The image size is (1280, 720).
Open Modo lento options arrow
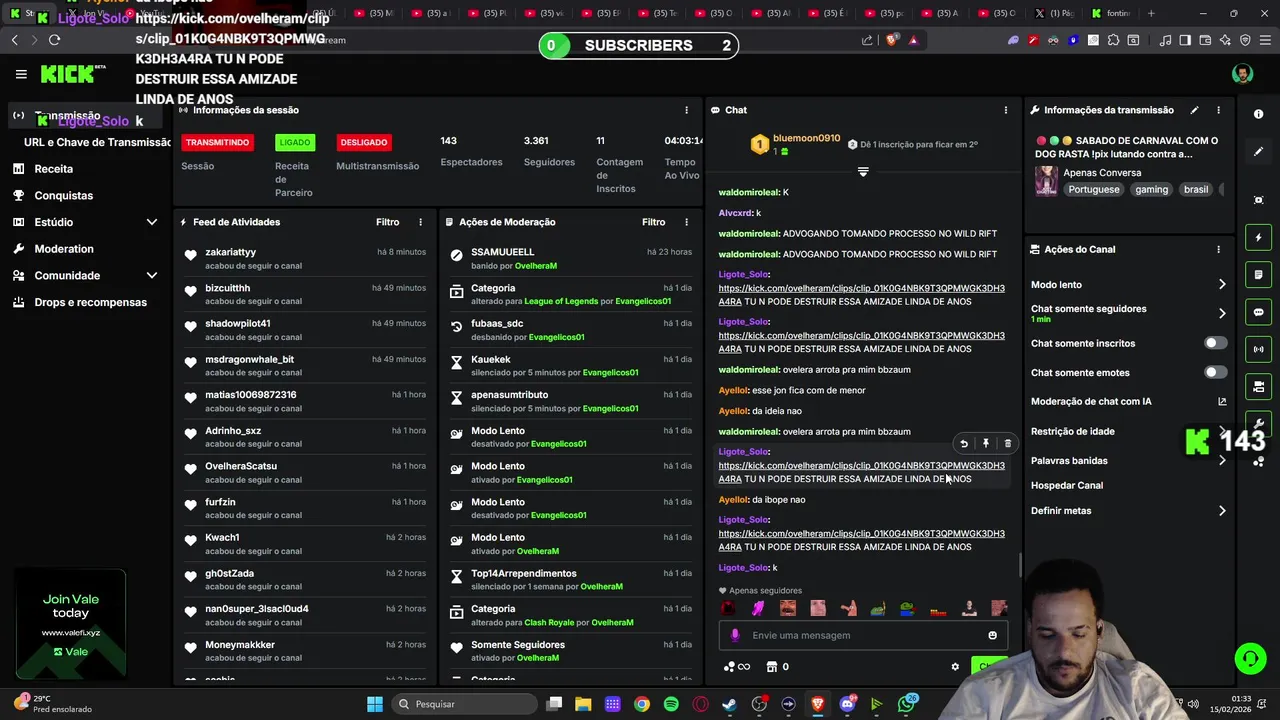[x=1222, y=285]
